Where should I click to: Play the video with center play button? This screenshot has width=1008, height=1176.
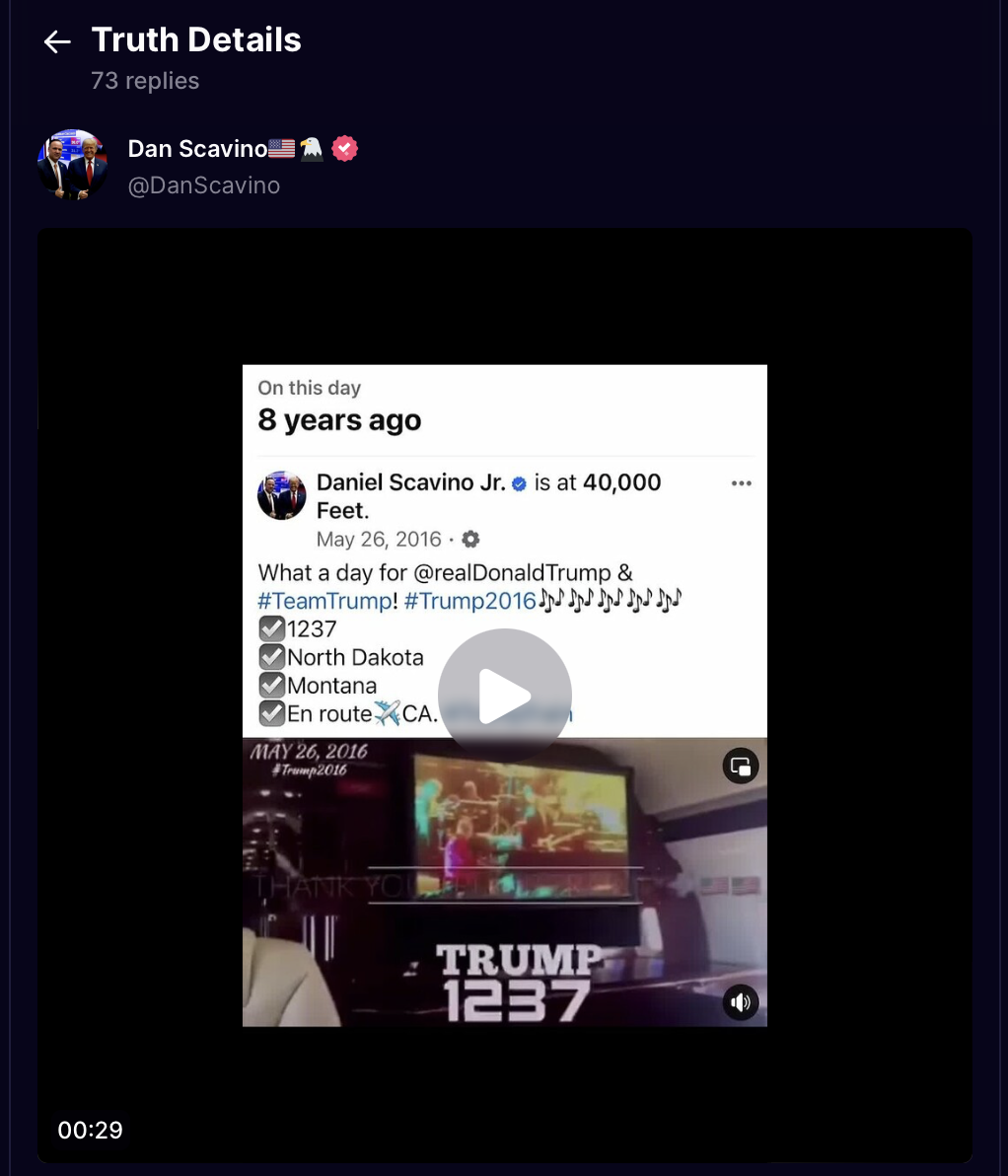(x=505, y=696)
